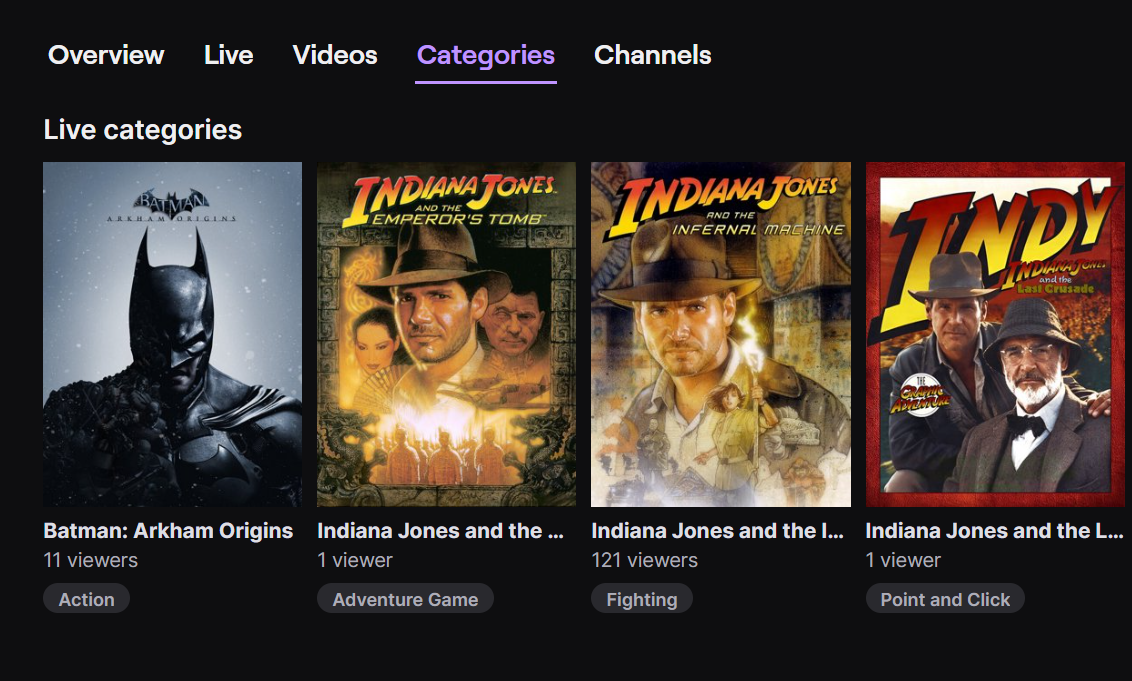The image size is (1132, 681).
Task: Click the 1 viewer text above Adventure Game
Action: [355, 560]
